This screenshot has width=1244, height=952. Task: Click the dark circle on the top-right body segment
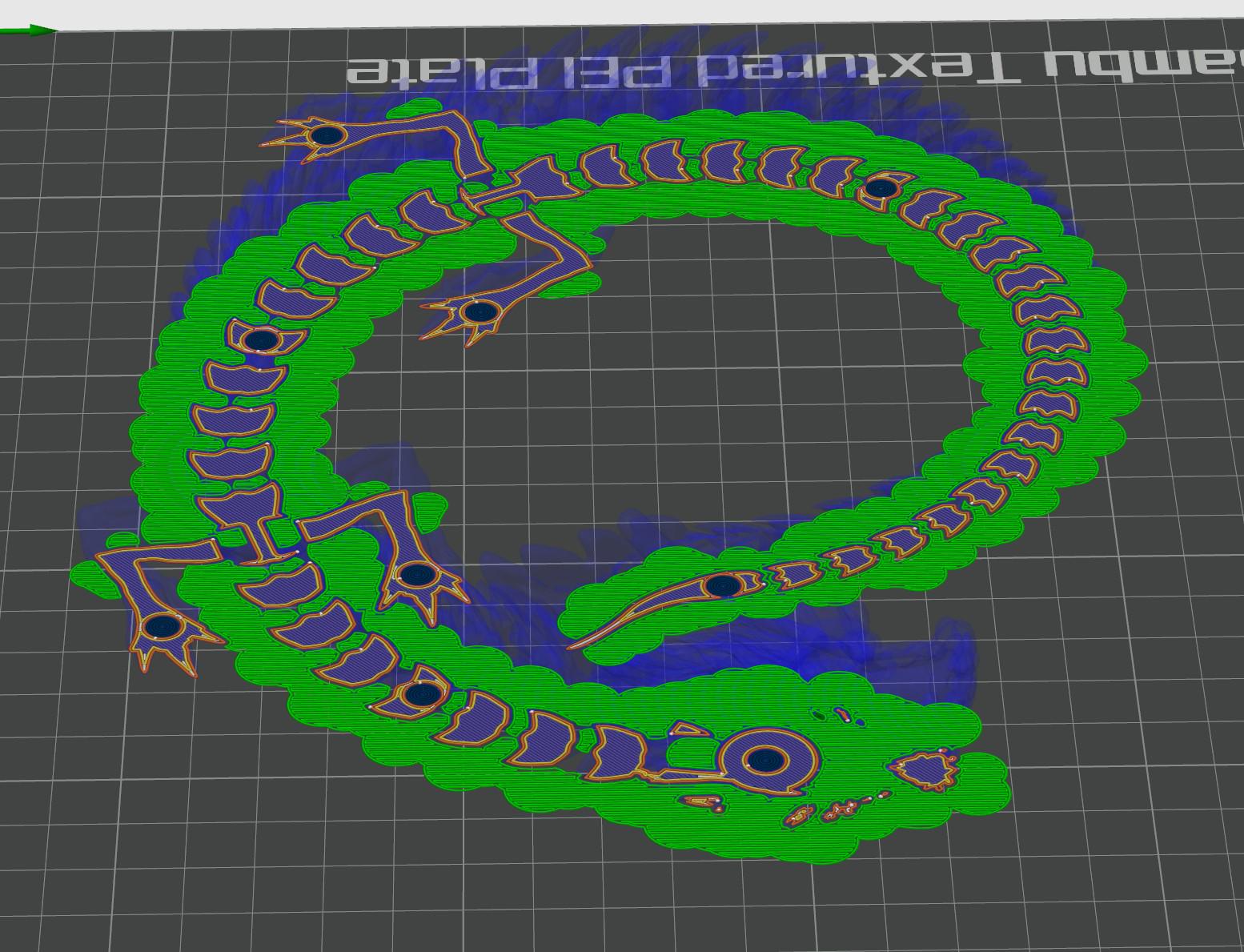[x=881, y=189]
